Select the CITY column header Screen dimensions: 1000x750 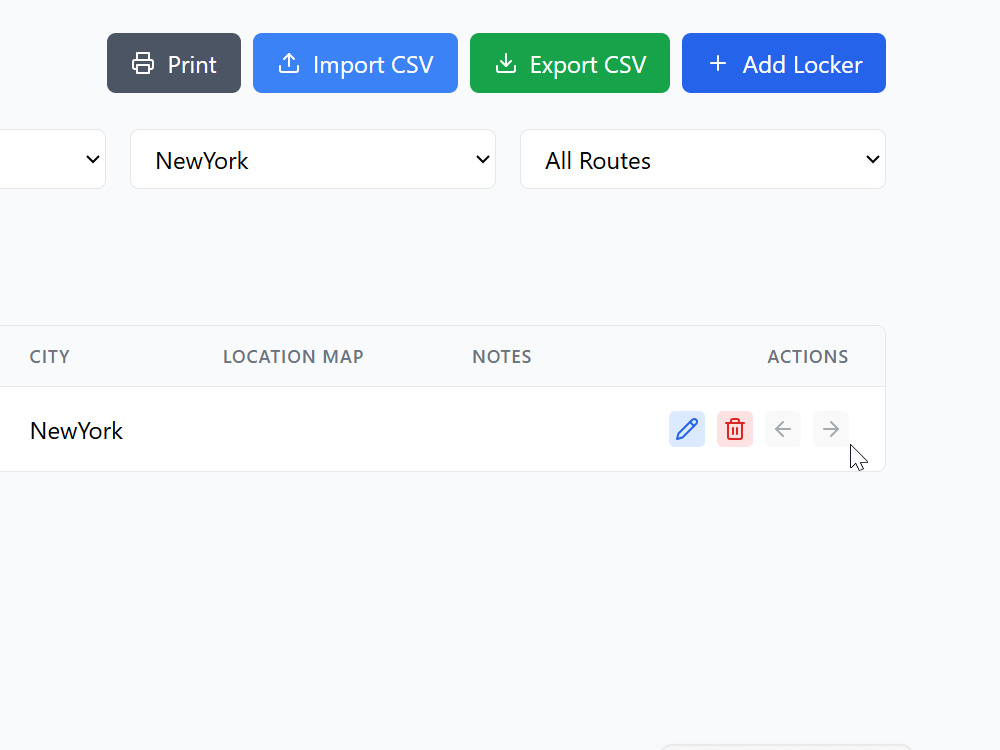pos(50,357)
